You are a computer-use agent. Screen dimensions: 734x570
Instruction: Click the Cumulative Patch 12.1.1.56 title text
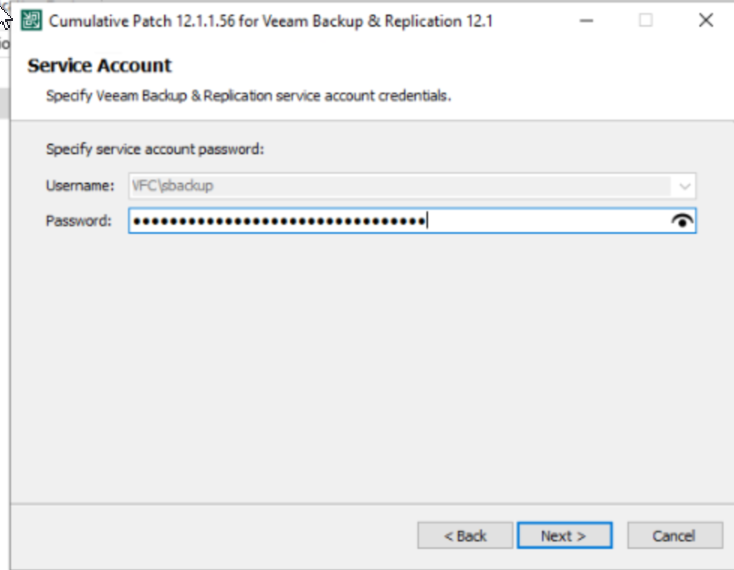271,22
